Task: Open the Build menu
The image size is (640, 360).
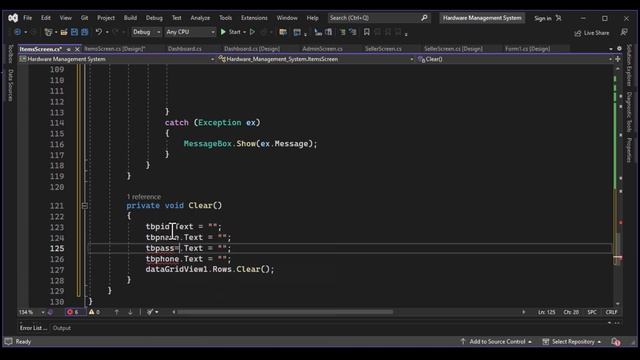Action: click(x=130, y=18)
